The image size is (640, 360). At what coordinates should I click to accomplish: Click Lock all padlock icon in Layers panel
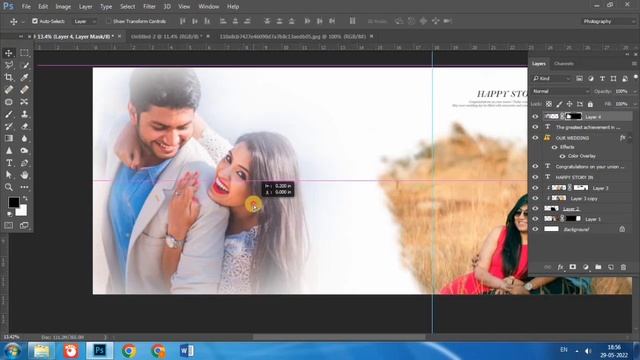click(590, 104)
